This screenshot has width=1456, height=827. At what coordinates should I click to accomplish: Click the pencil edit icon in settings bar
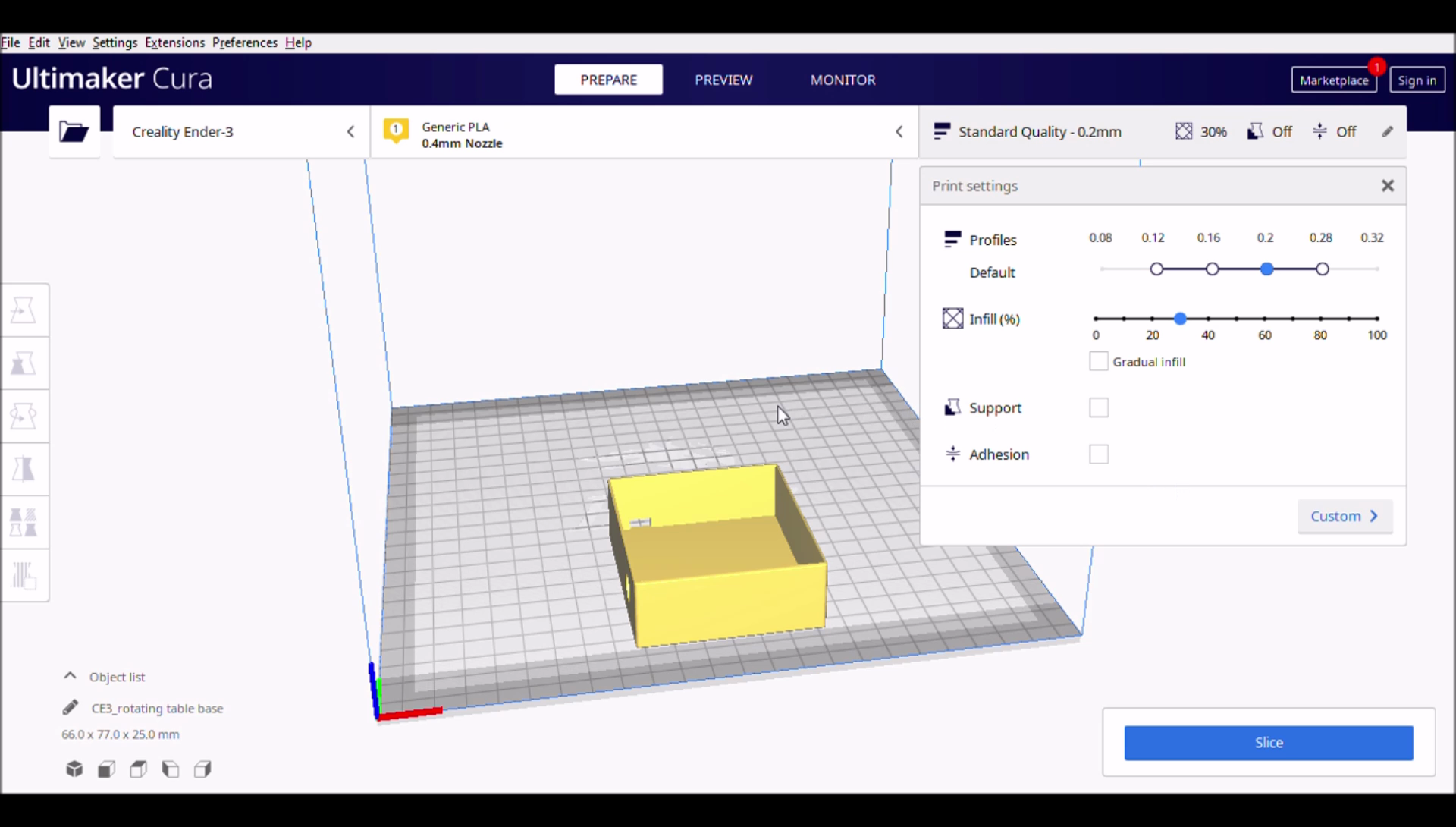tap(1388, 132)
